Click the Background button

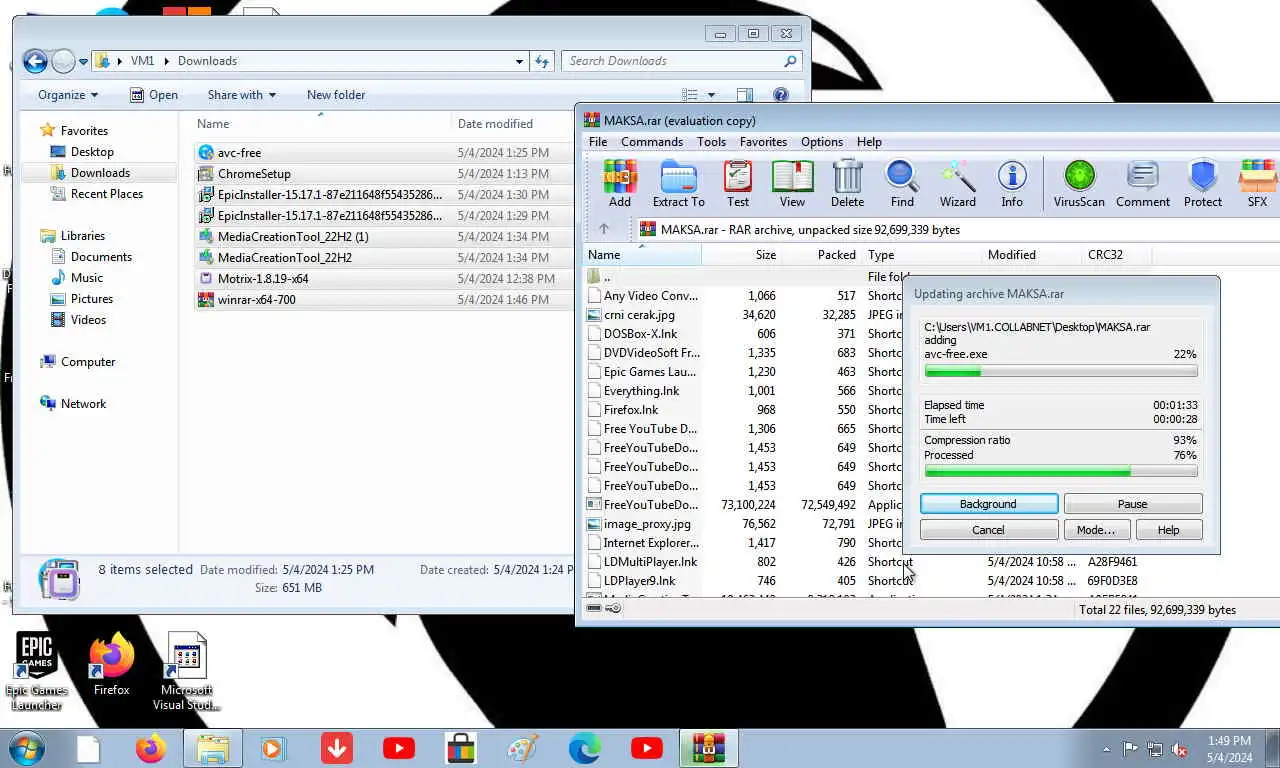pos(988,504)
